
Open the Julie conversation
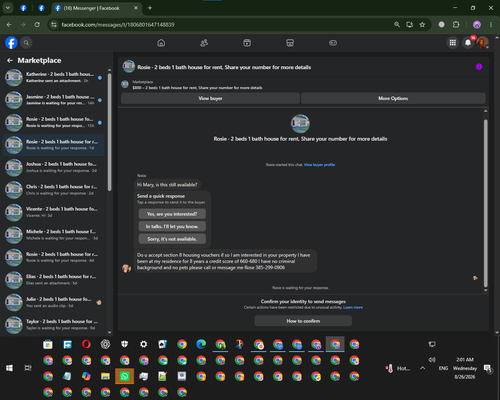tap(53, 302)
